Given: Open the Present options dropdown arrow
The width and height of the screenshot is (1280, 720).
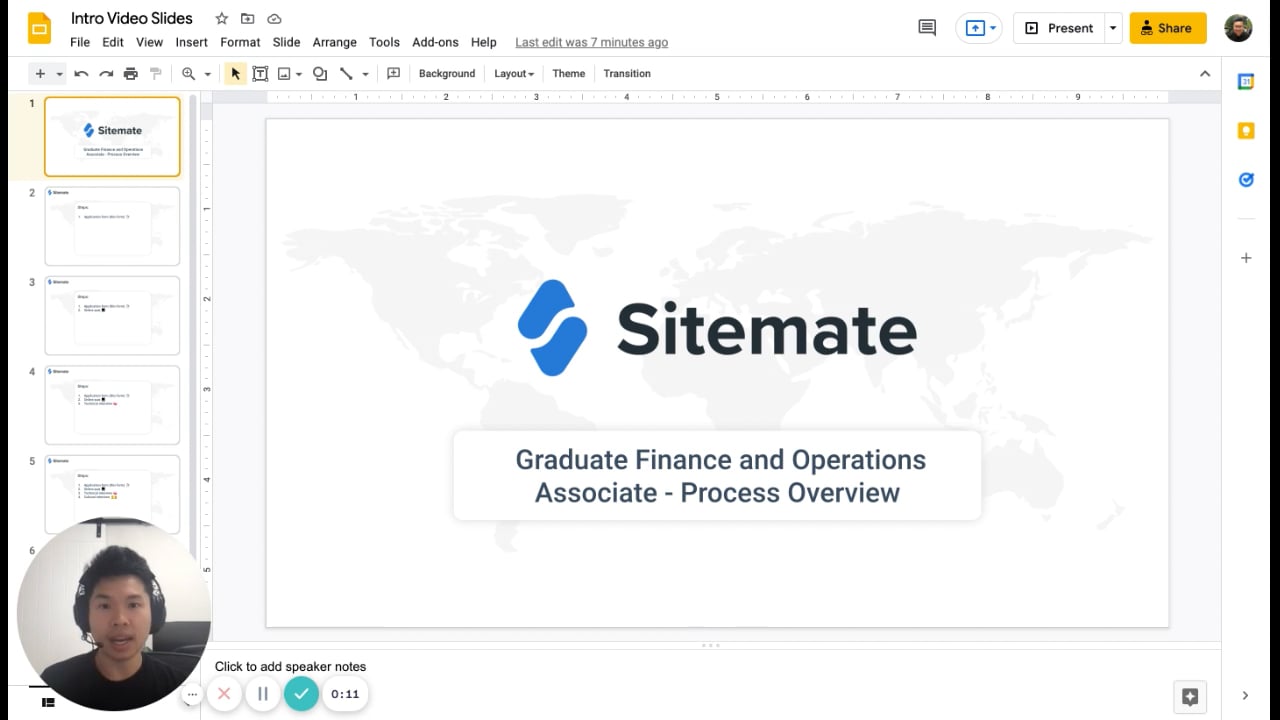Looking at the screenshot, I should point(1112,28).
